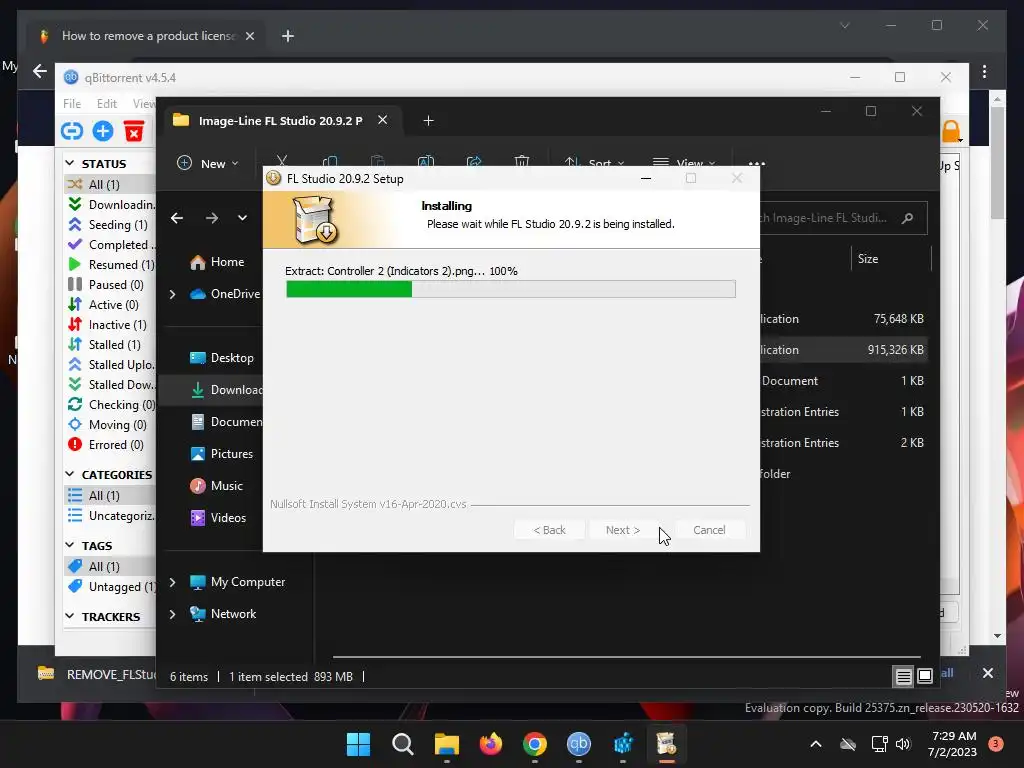Viewport: 1024px width, 768px height.
Task: Go forward in File Explorer navigation
Action: [212, 217]
